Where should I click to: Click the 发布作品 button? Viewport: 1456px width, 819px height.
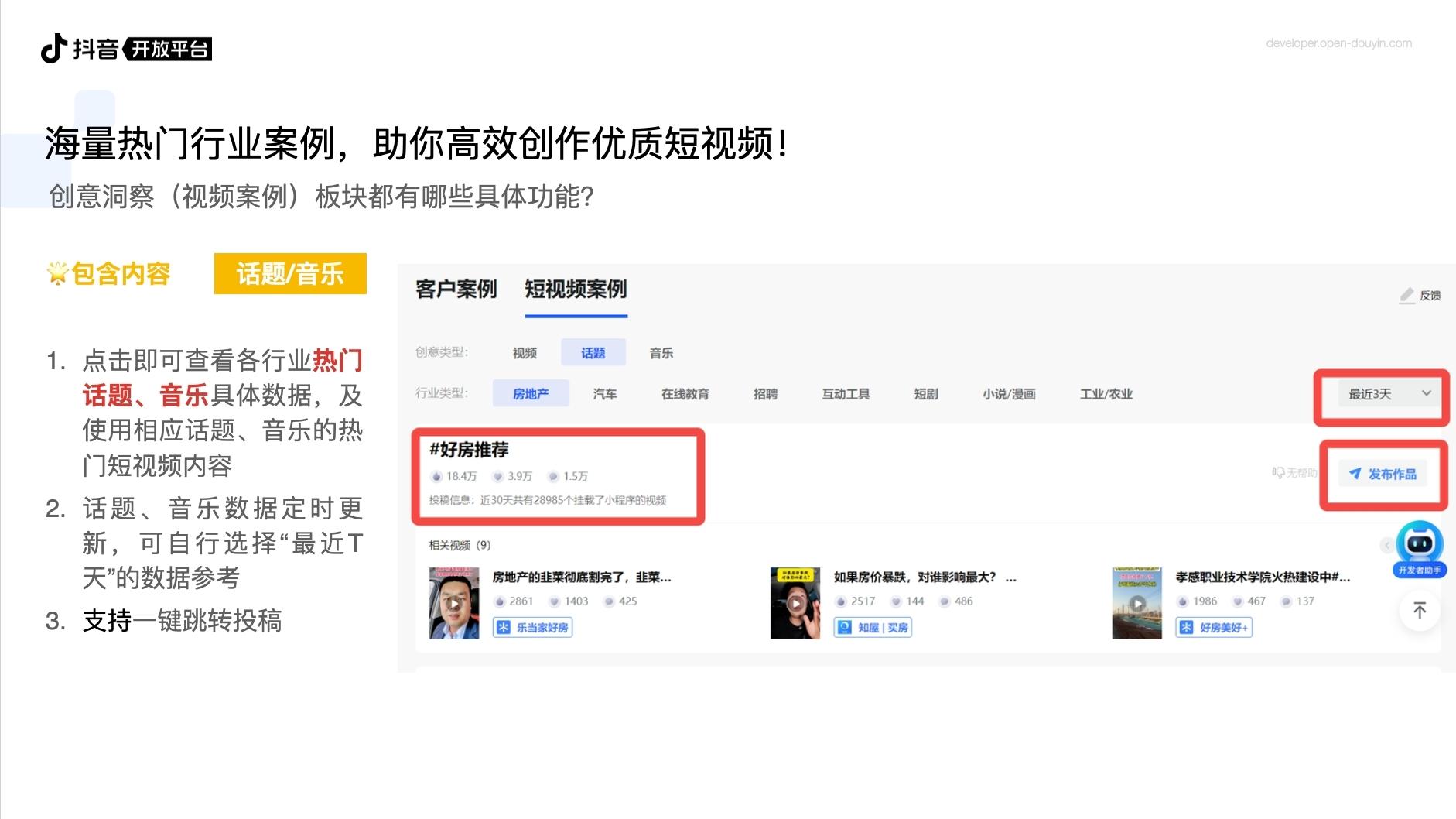click(1383, 474)
